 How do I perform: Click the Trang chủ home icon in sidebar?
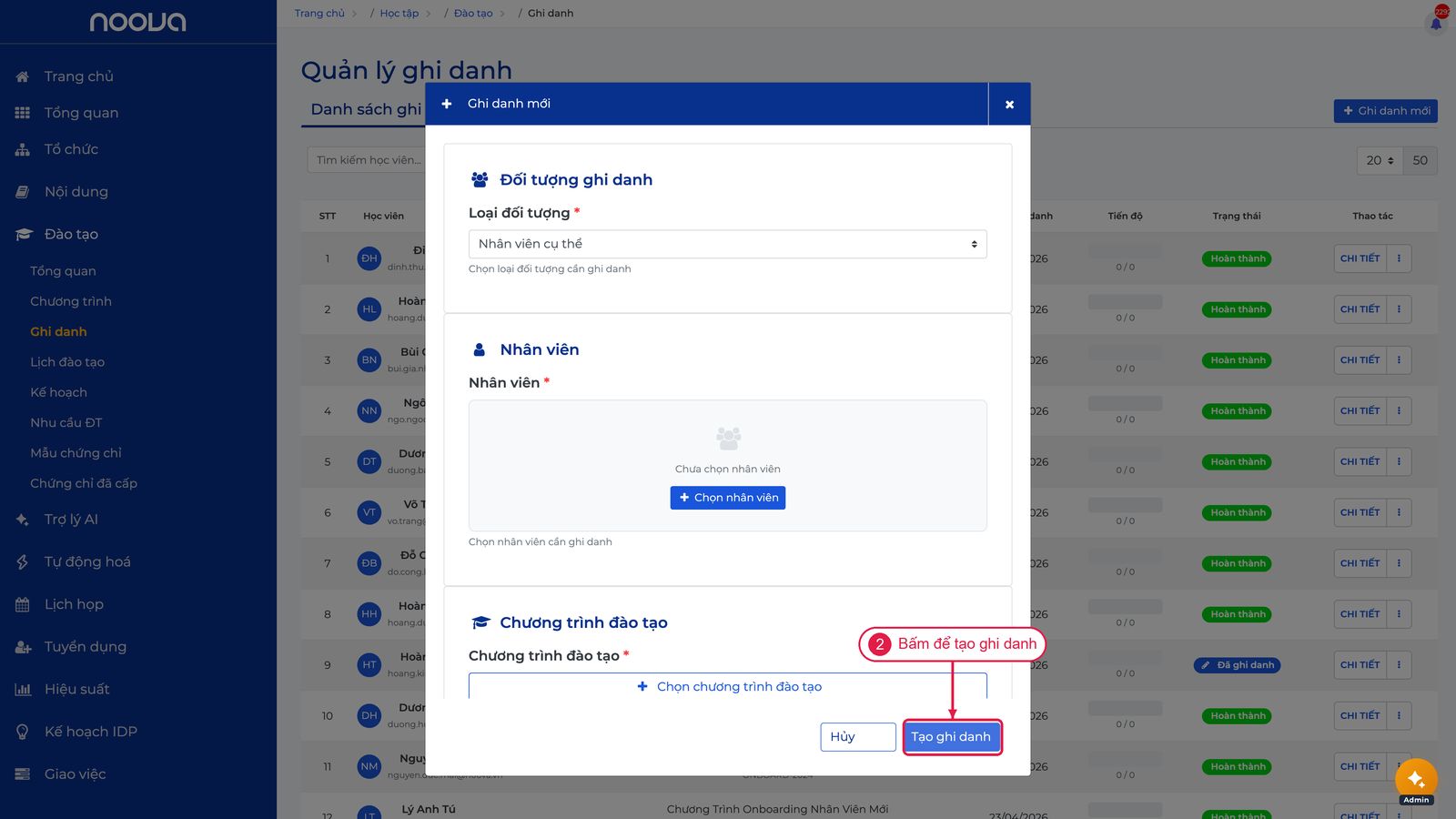(23, 76)
